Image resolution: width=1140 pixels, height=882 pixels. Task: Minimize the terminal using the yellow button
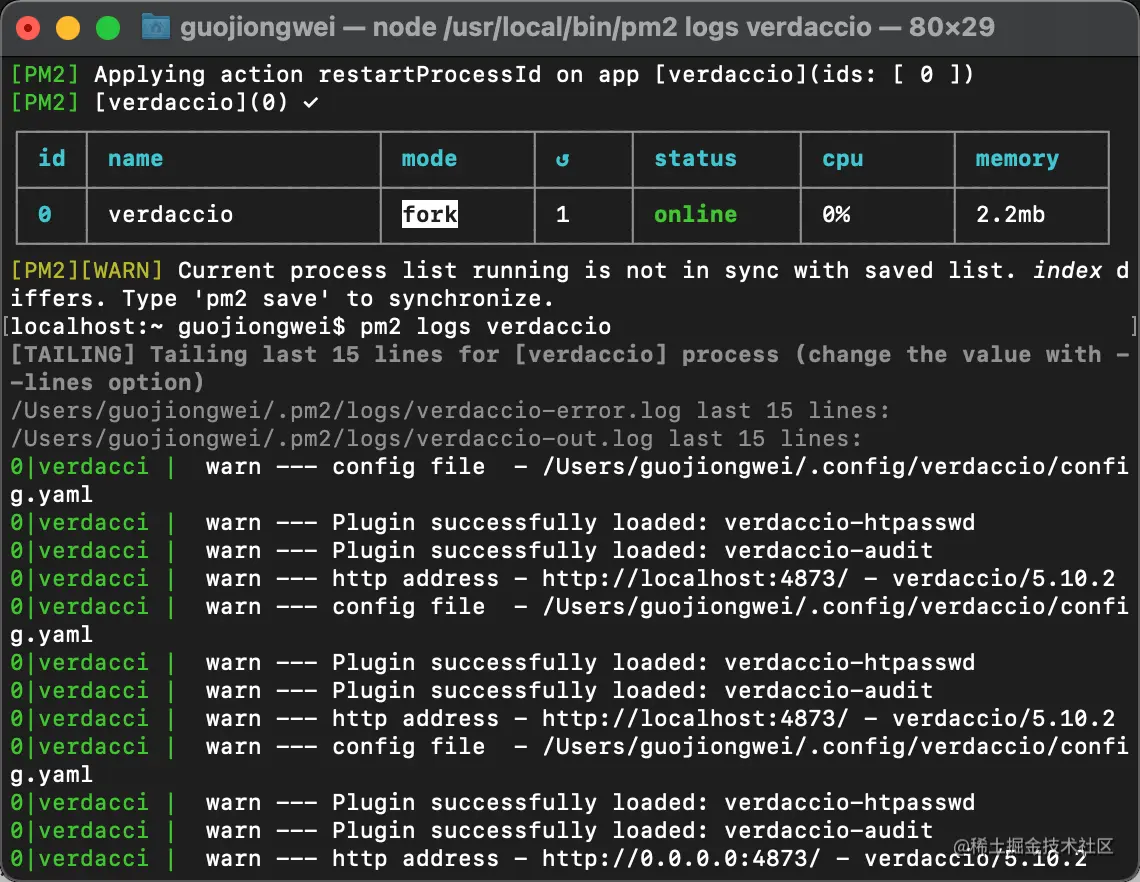point(68,28)
